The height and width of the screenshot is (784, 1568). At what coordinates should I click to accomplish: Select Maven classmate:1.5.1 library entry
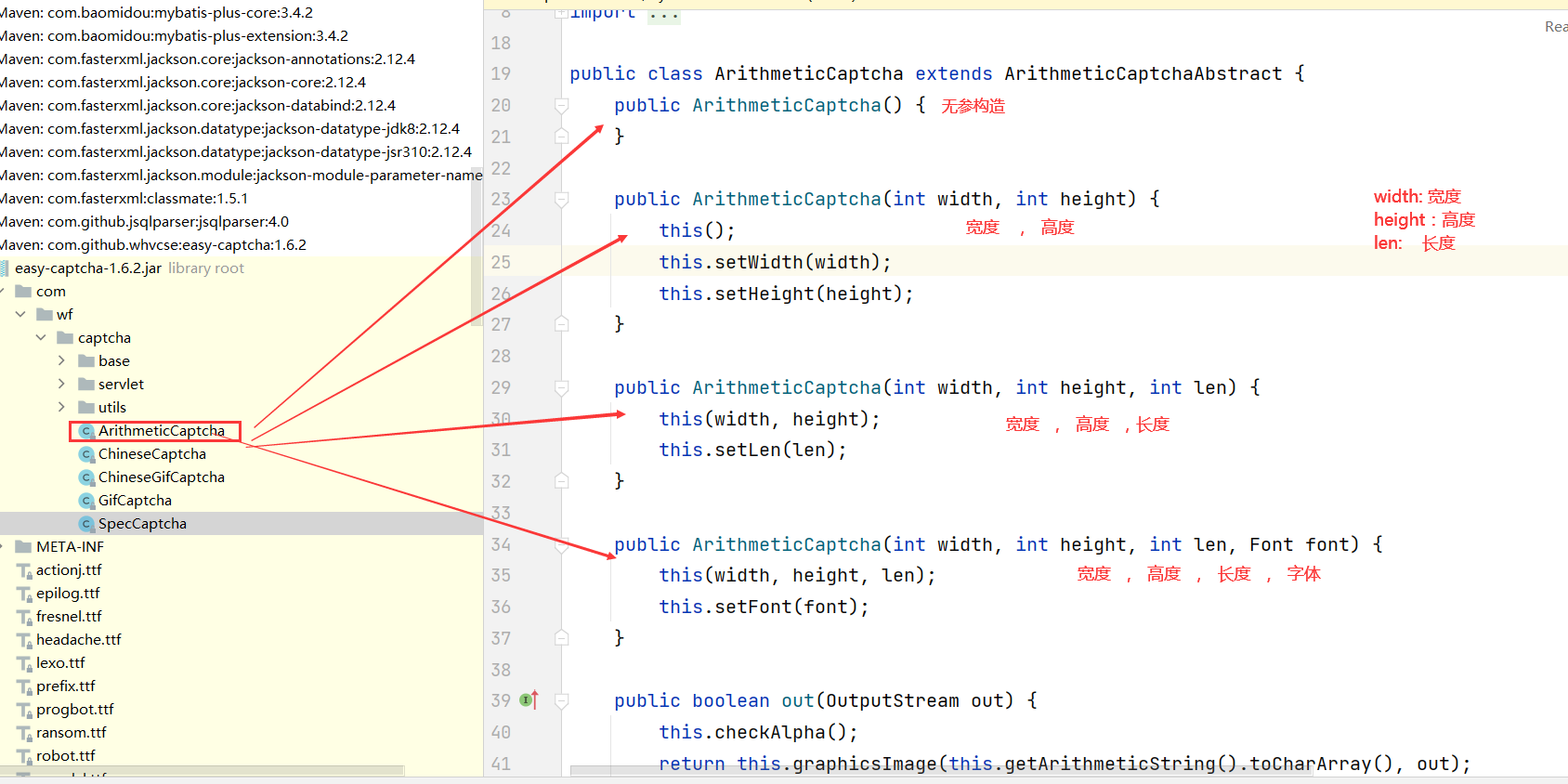click(x=124, y=199)
